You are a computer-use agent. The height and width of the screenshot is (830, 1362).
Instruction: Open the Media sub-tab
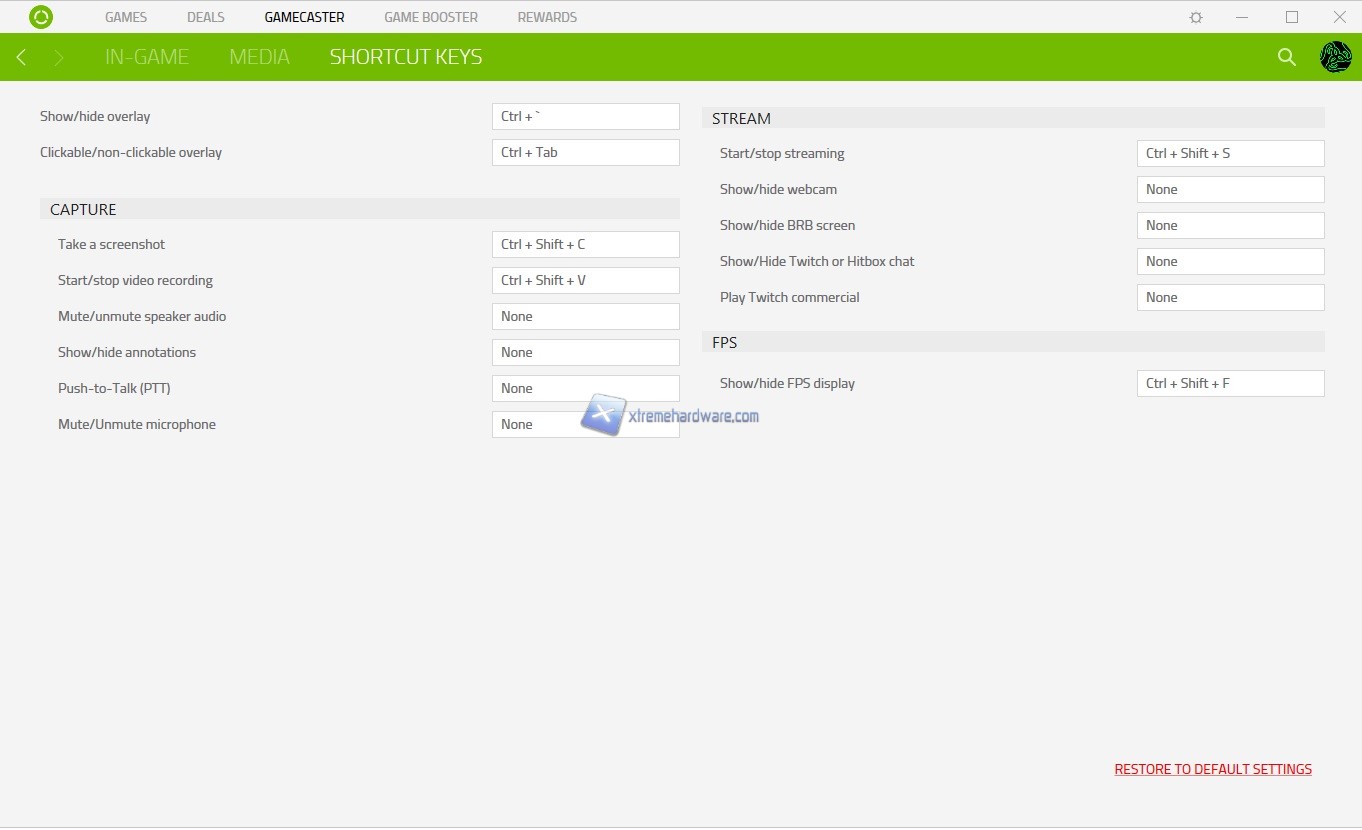259,57
